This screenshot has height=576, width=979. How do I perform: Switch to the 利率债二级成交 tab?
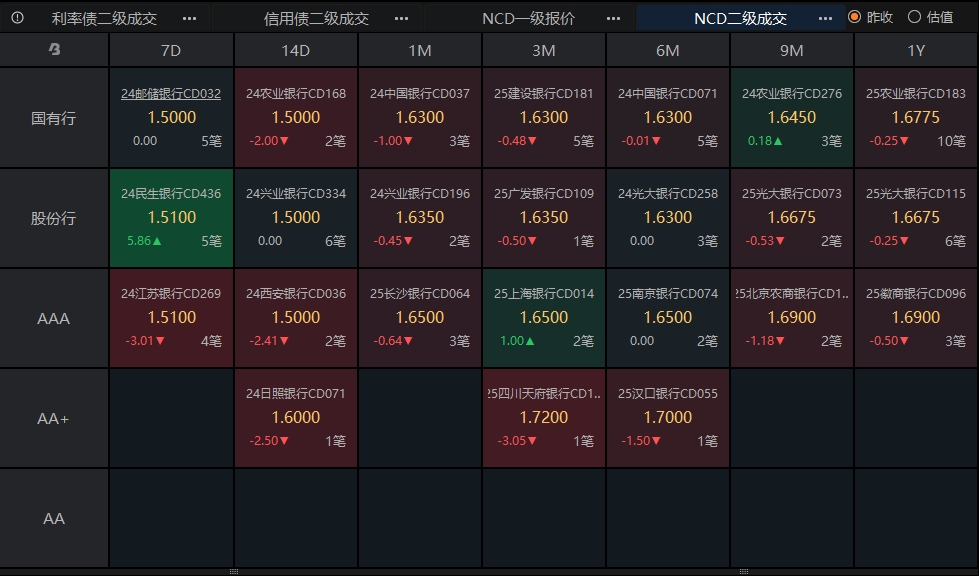point(104,19)
